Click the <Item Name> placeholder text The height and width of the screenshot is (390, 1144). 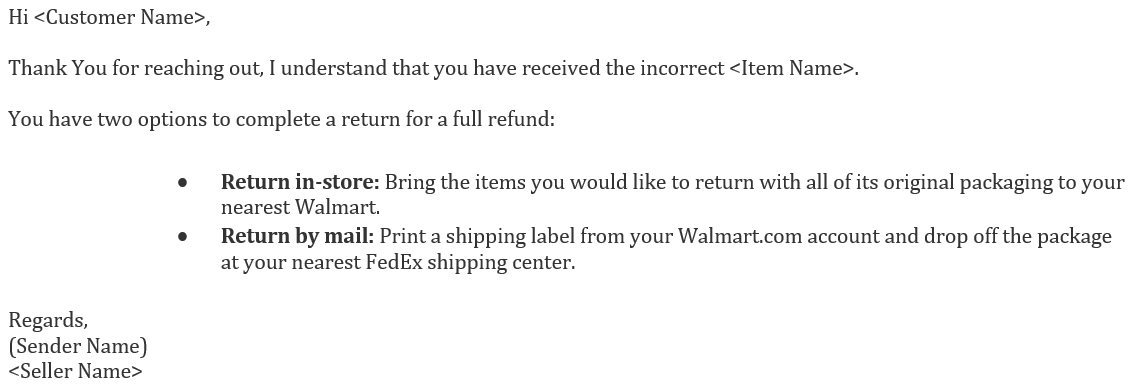click(792, 69)
